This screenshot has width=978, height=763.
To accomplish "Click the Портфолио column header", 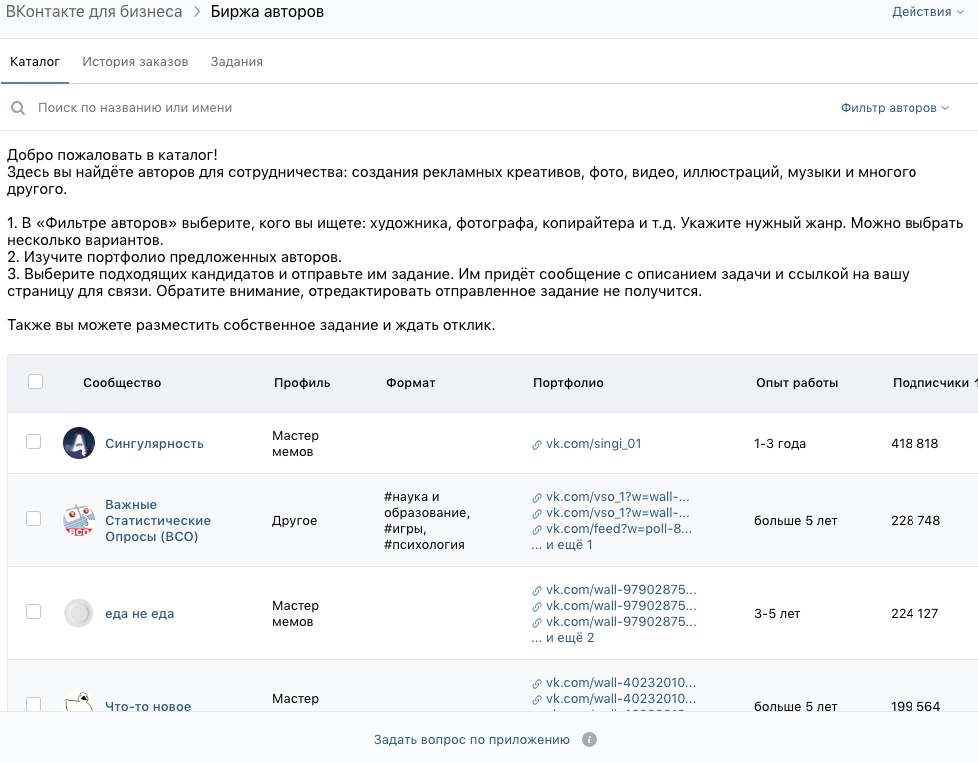I will coord(568,382).
